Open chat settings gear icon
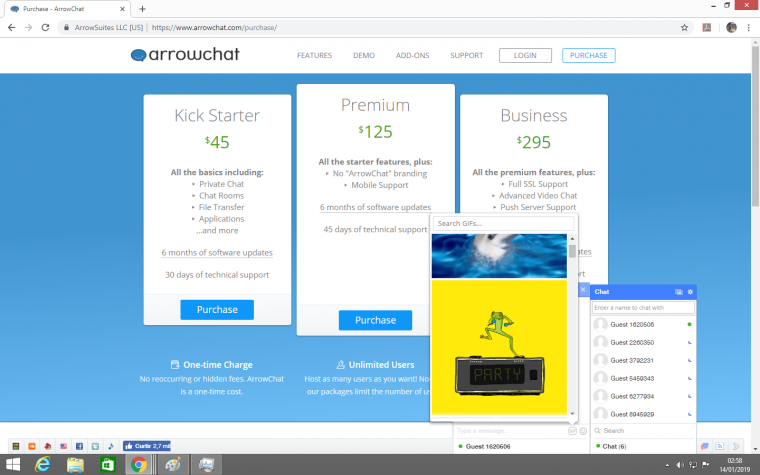This screenshot has width=760, height=475. [x=690, y=292]
